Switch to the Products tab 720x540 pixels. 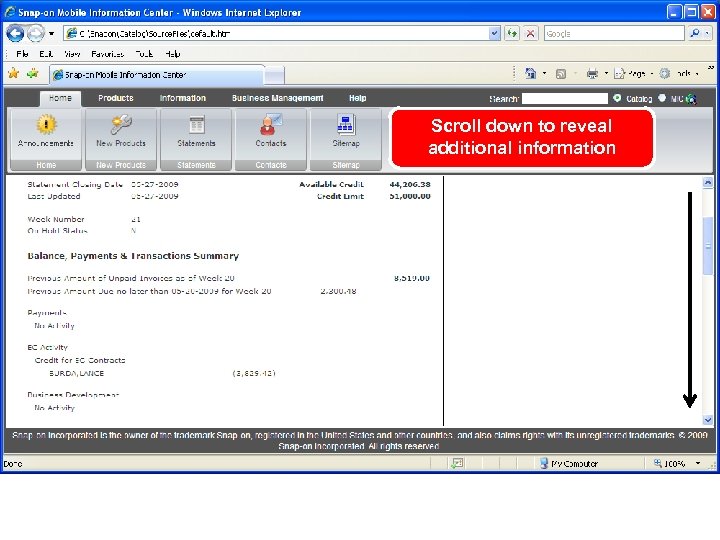click(116, 98)
